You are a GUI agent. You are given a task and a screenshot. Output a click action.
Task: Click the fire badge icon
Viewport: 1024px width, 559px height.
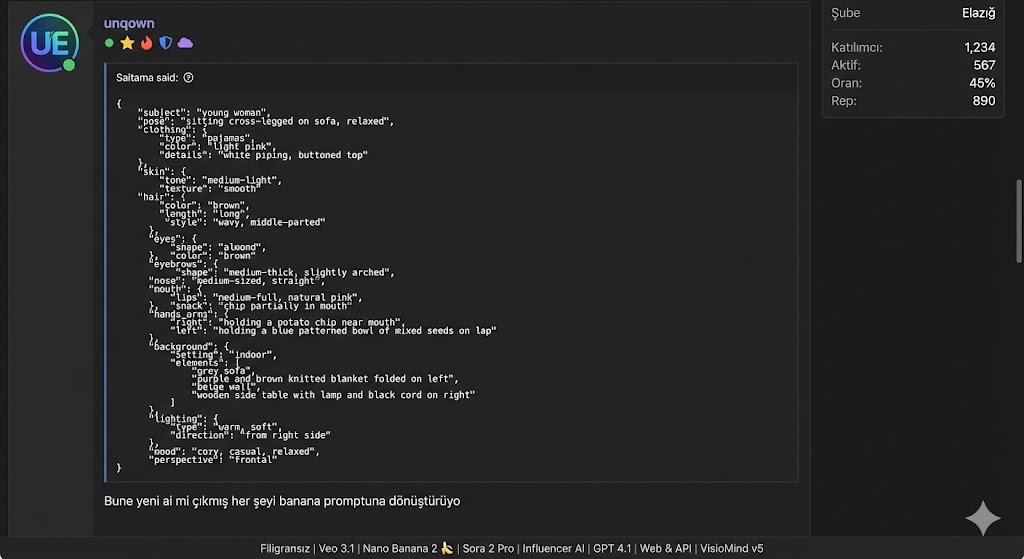pyautogui.click(x=147, y=43)
